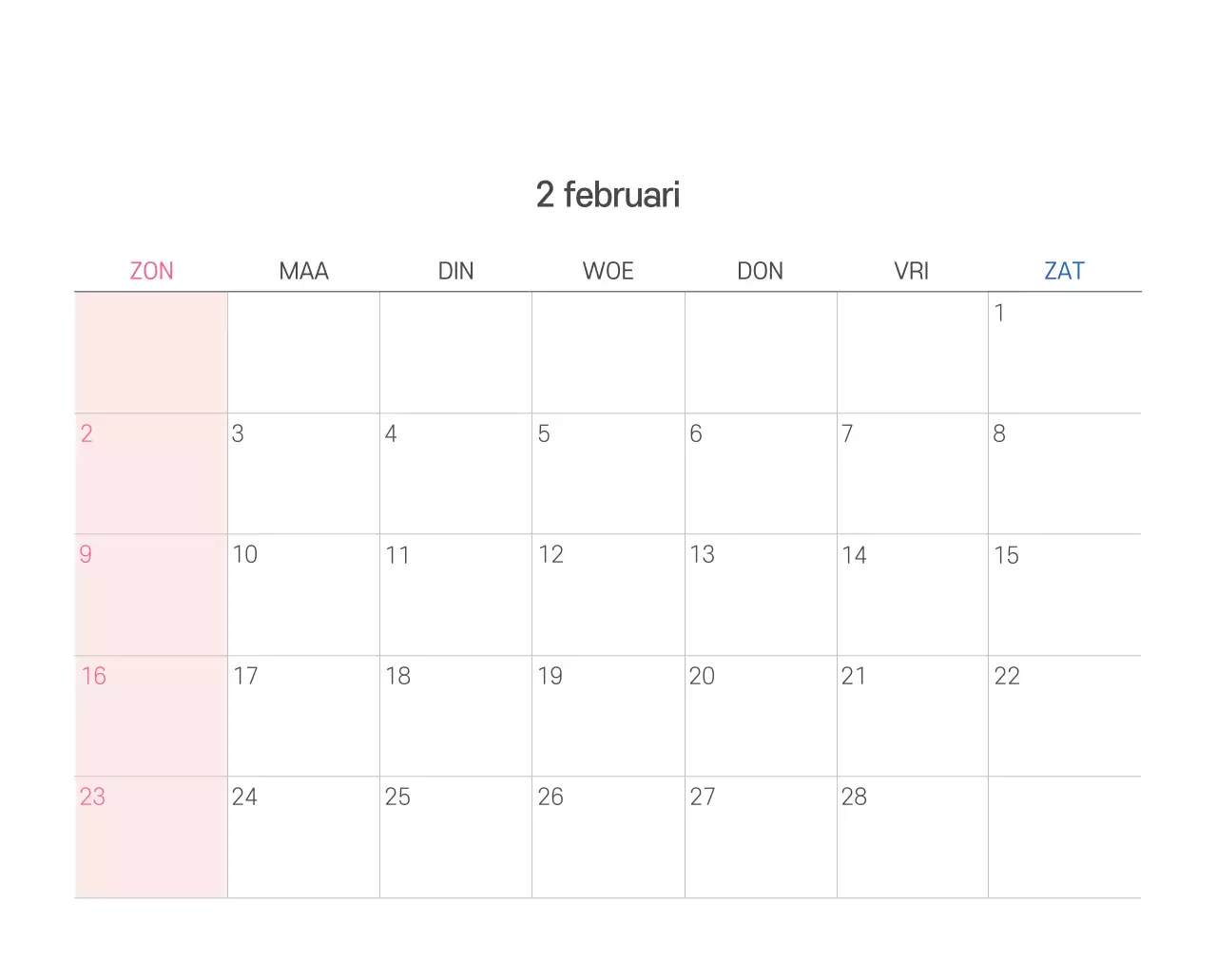Select the date 18 cell
Viewport: 1217px width, 980px height.
[x=455, y=716]
